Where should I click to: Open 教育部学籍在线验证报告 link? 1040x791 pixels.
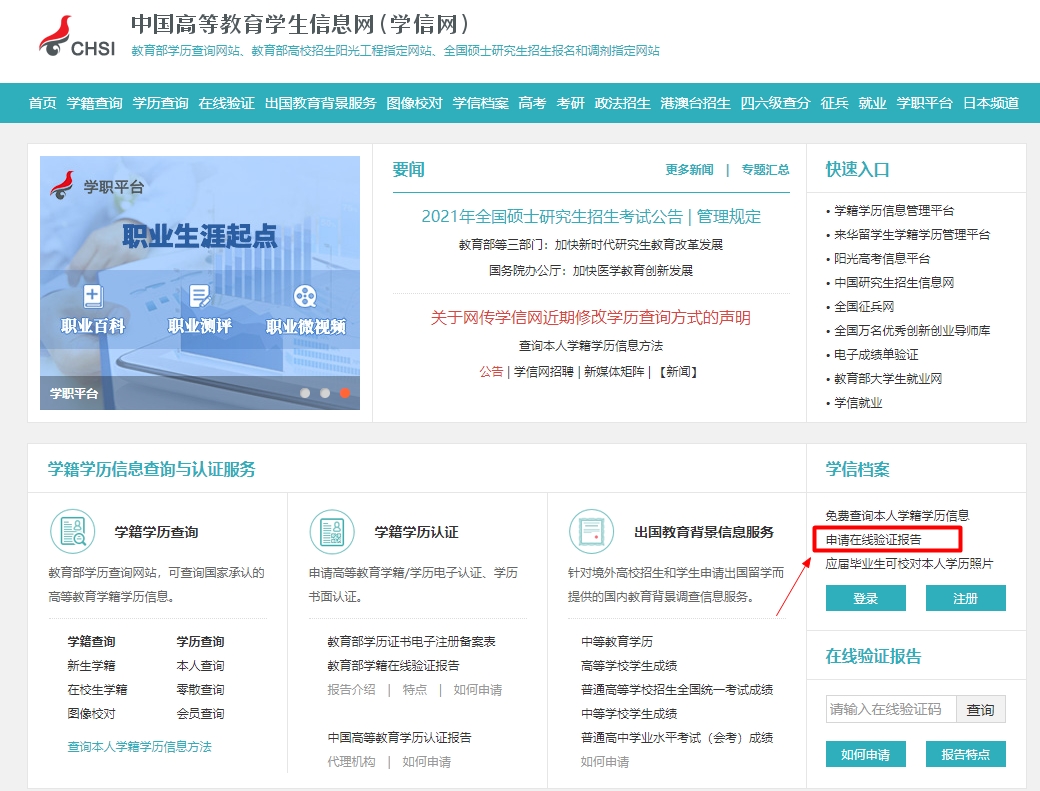(x=393, y=666)
